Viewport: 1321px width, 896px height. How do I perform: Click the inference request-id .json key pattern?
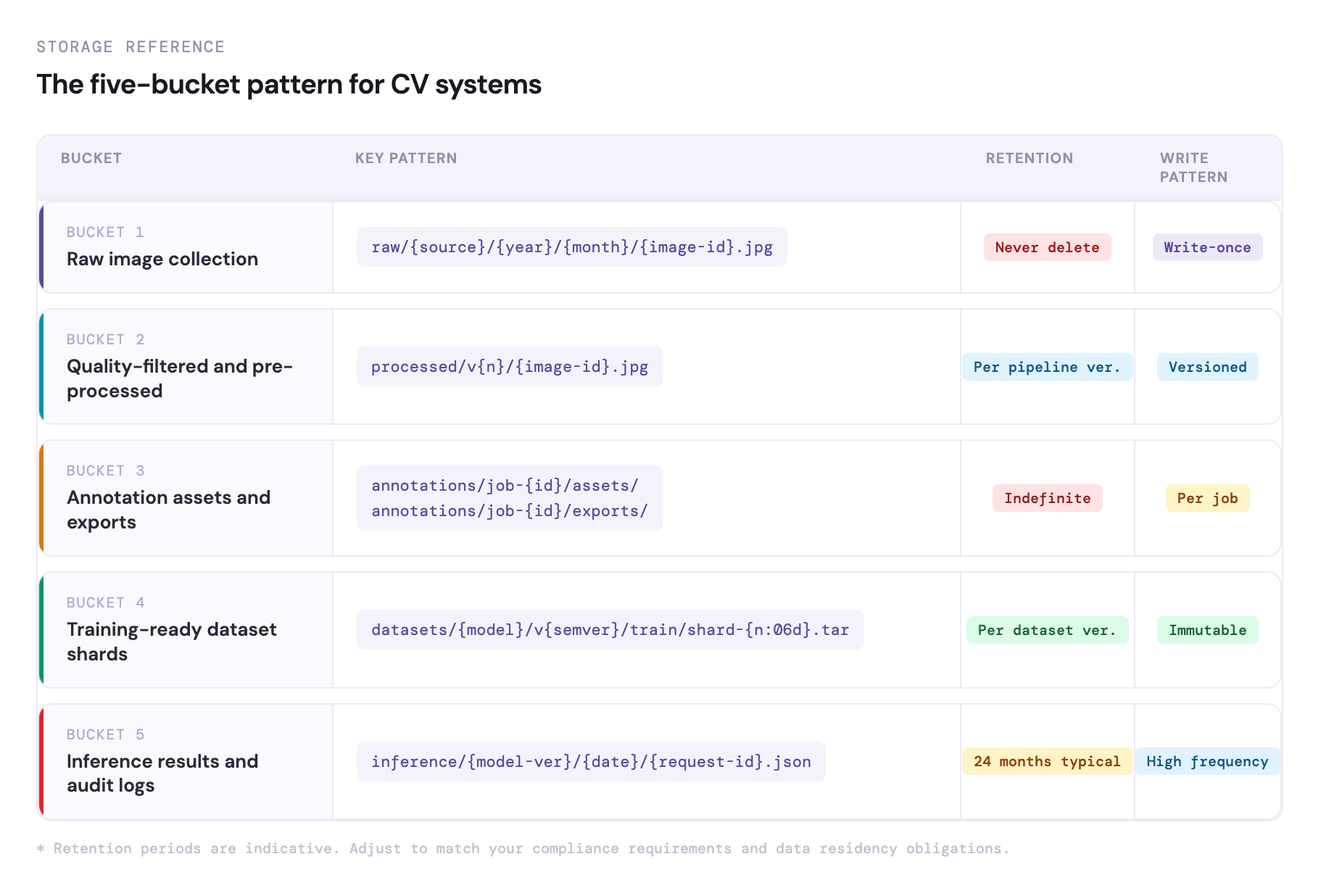pyautogui.click(x=591, y=762)
